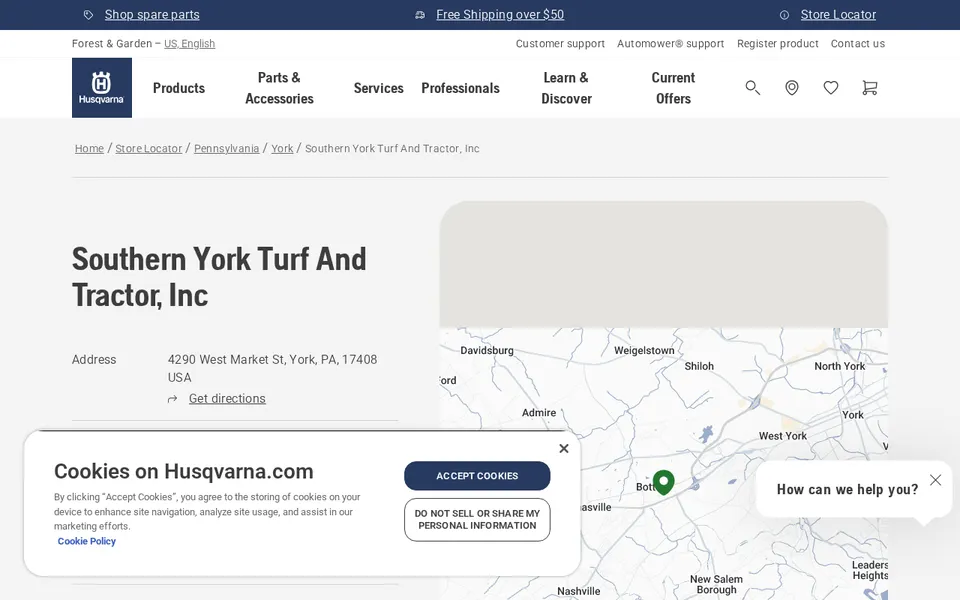This screenshot has height=600, width=960.
Task: Click the info icon beside Store Locator
Action: pos(784,15)
